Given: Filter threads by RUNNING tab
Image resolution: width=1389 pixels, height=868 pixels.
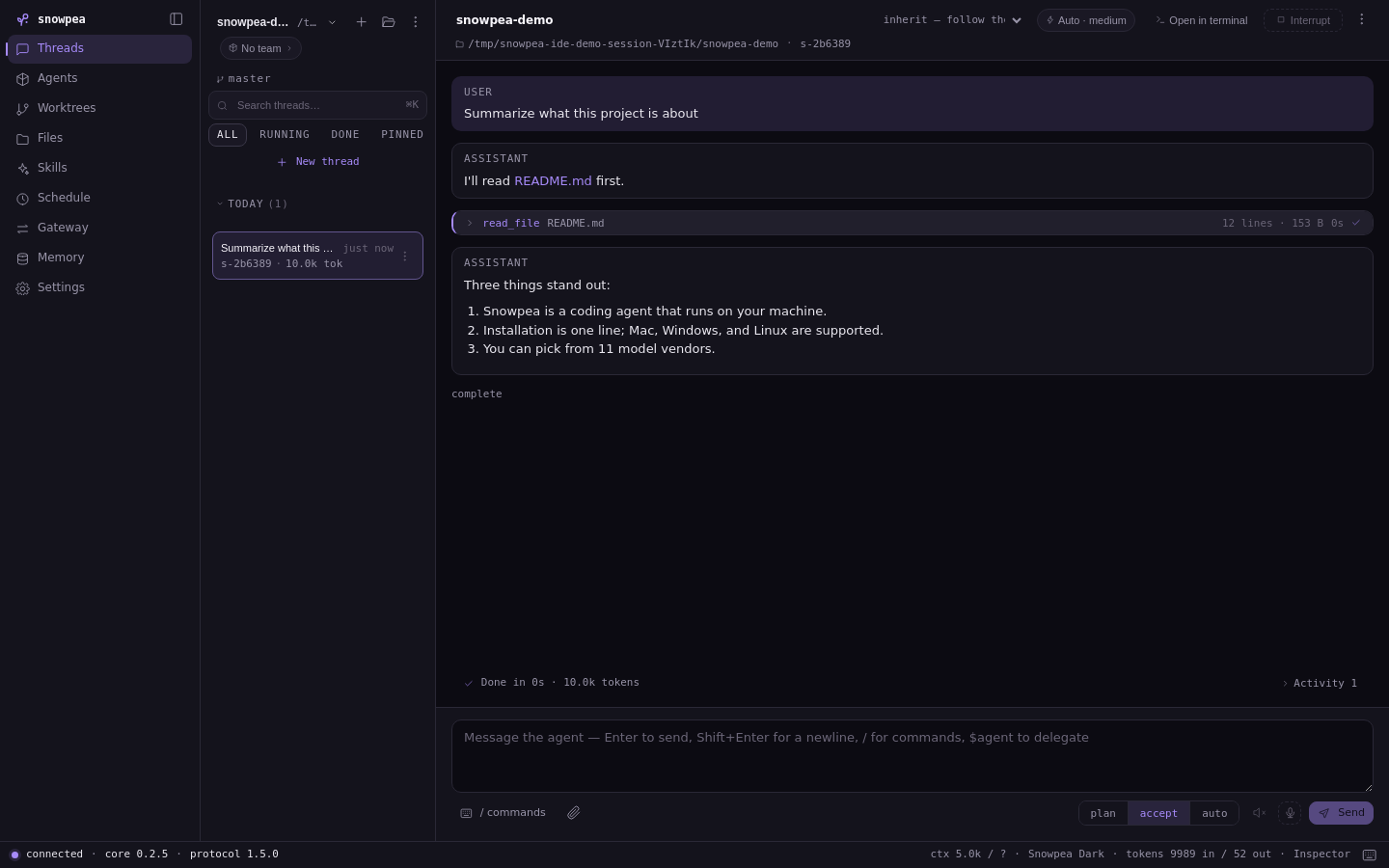Looking at the screenshot, I should [285, 135].
